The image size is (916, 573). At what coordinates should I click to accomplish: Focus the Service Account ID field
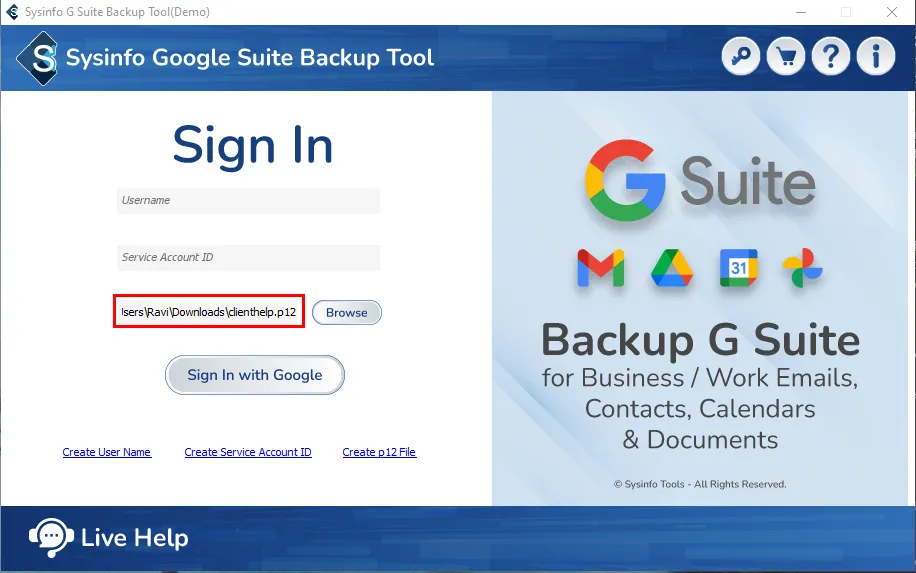(248, 258)
